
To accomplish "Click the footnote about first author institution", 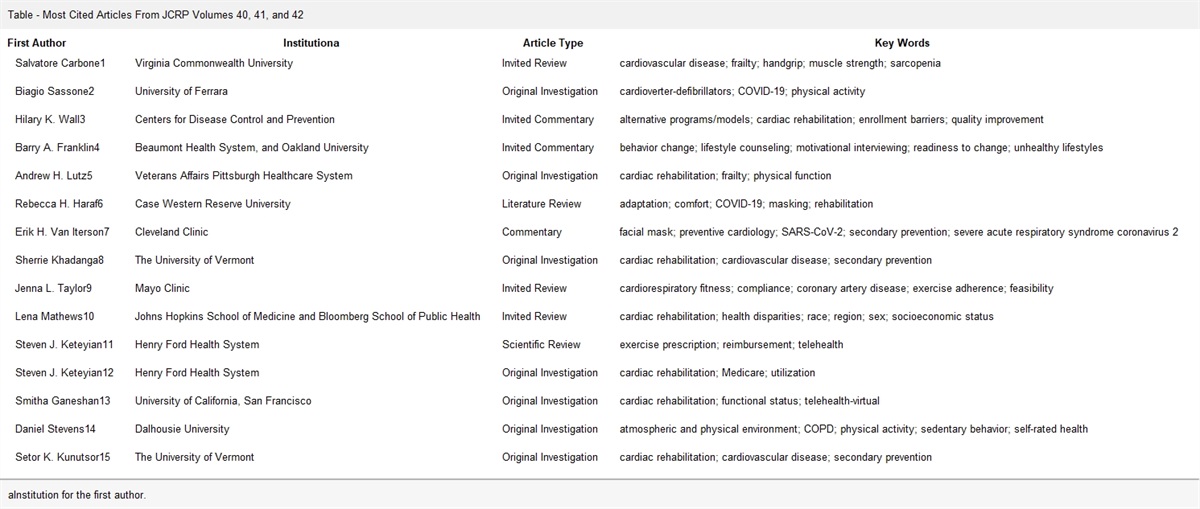I will [77, 495].
